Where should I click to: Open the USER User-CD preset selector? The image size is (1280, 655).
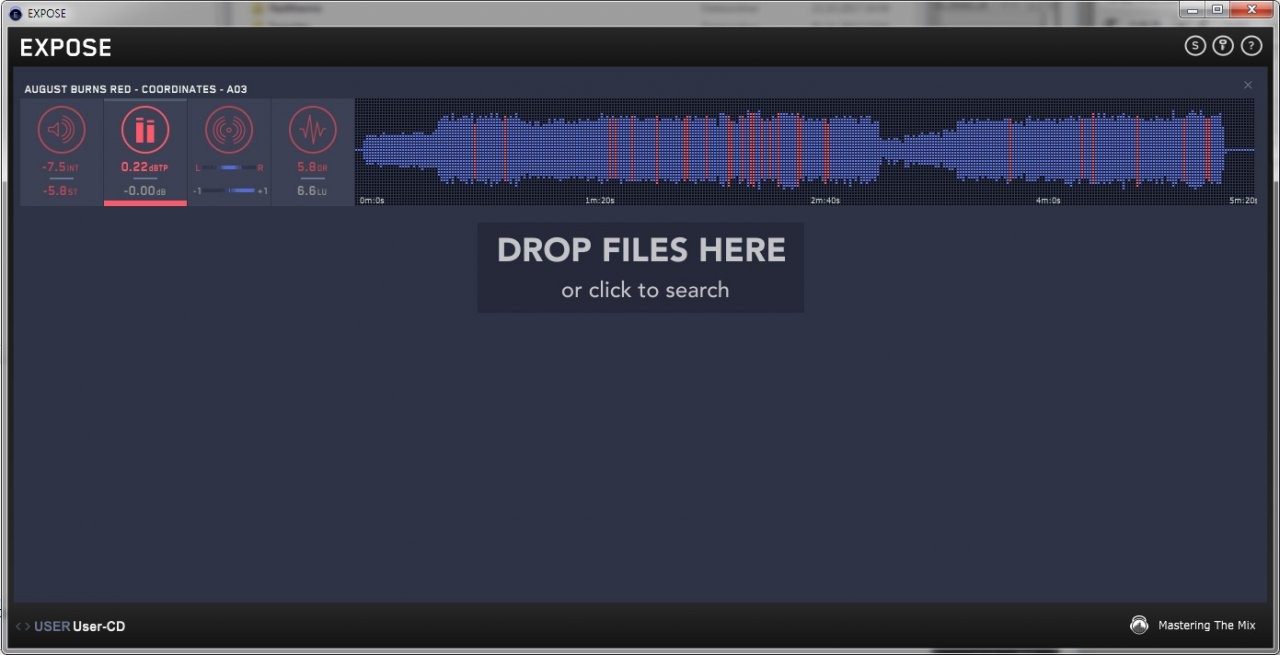point(80,627)
